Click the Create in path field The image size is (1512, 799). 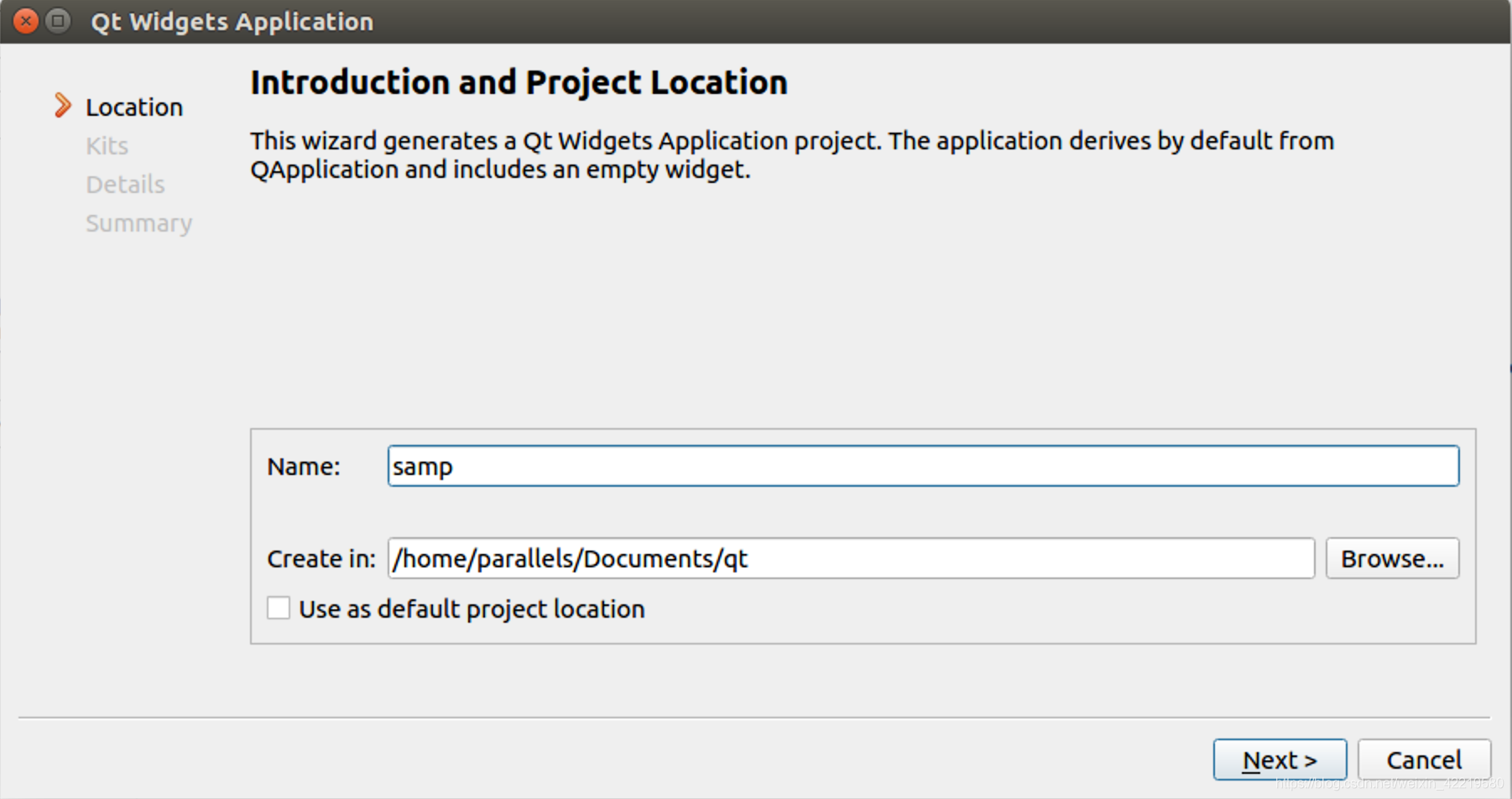tap(851, 558)
